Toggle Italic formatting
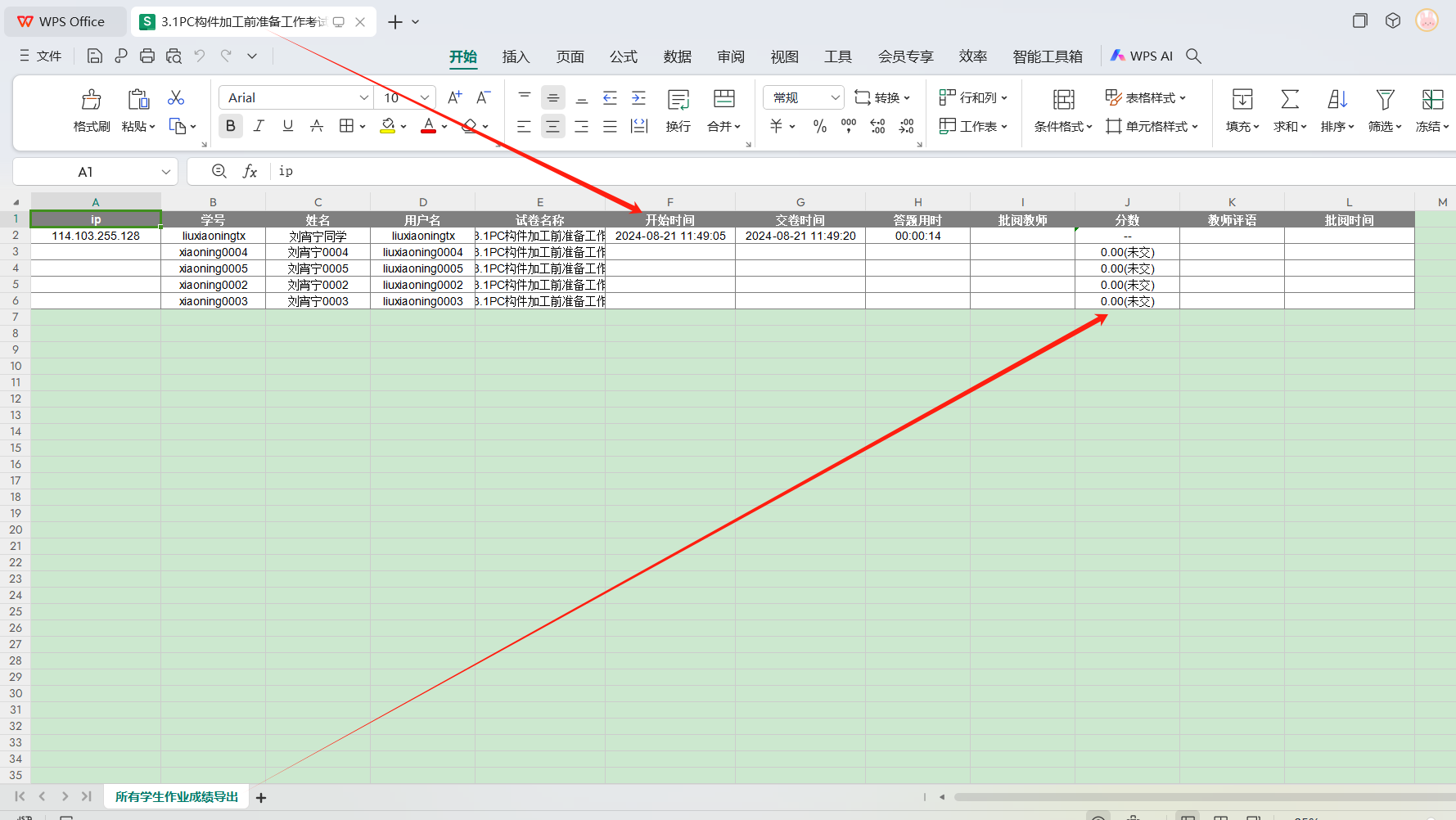The image size is (1456, 820). (x=259, y=126)
